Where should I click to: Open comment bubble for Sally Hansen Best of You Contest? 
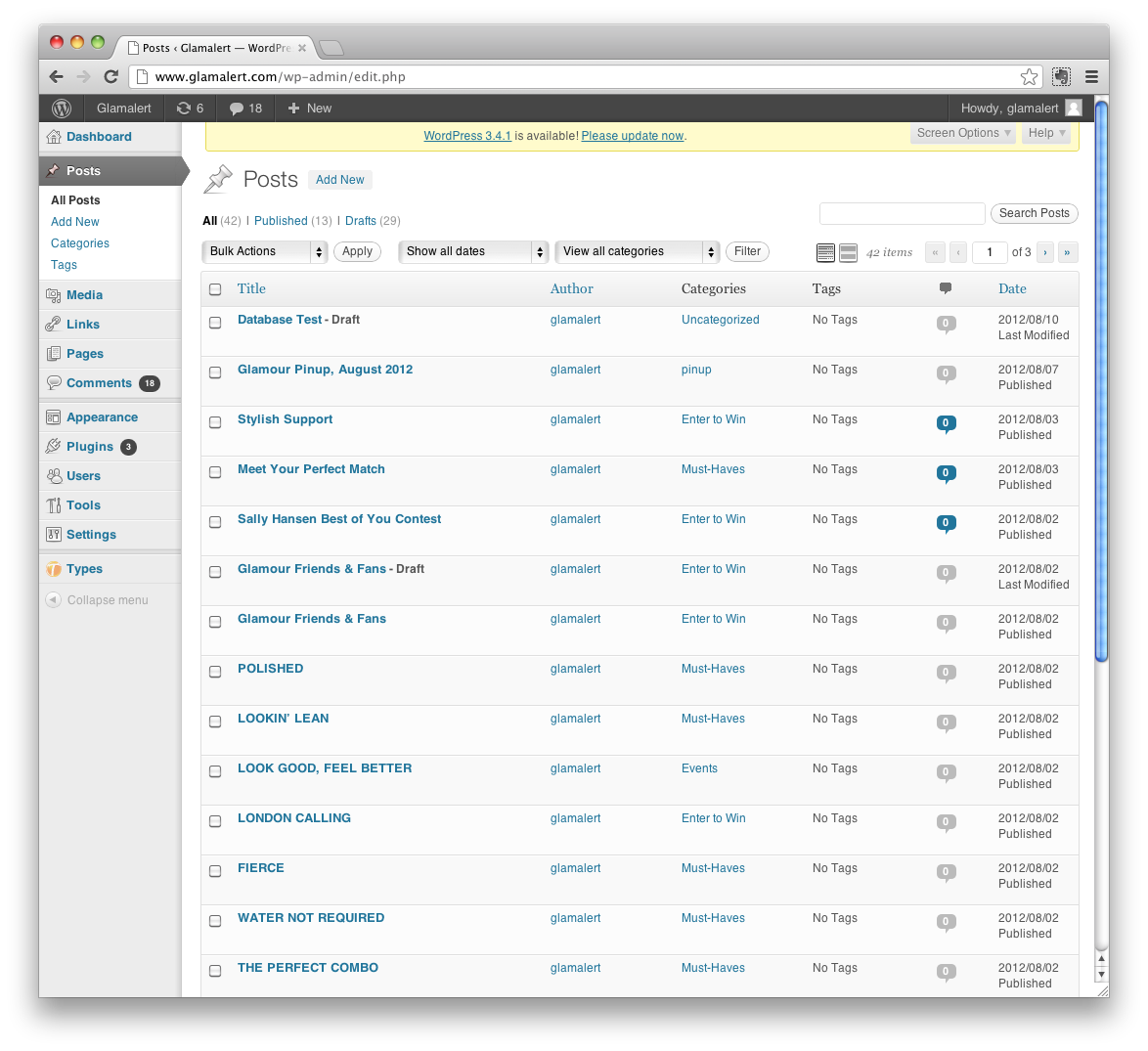point(946,523)
